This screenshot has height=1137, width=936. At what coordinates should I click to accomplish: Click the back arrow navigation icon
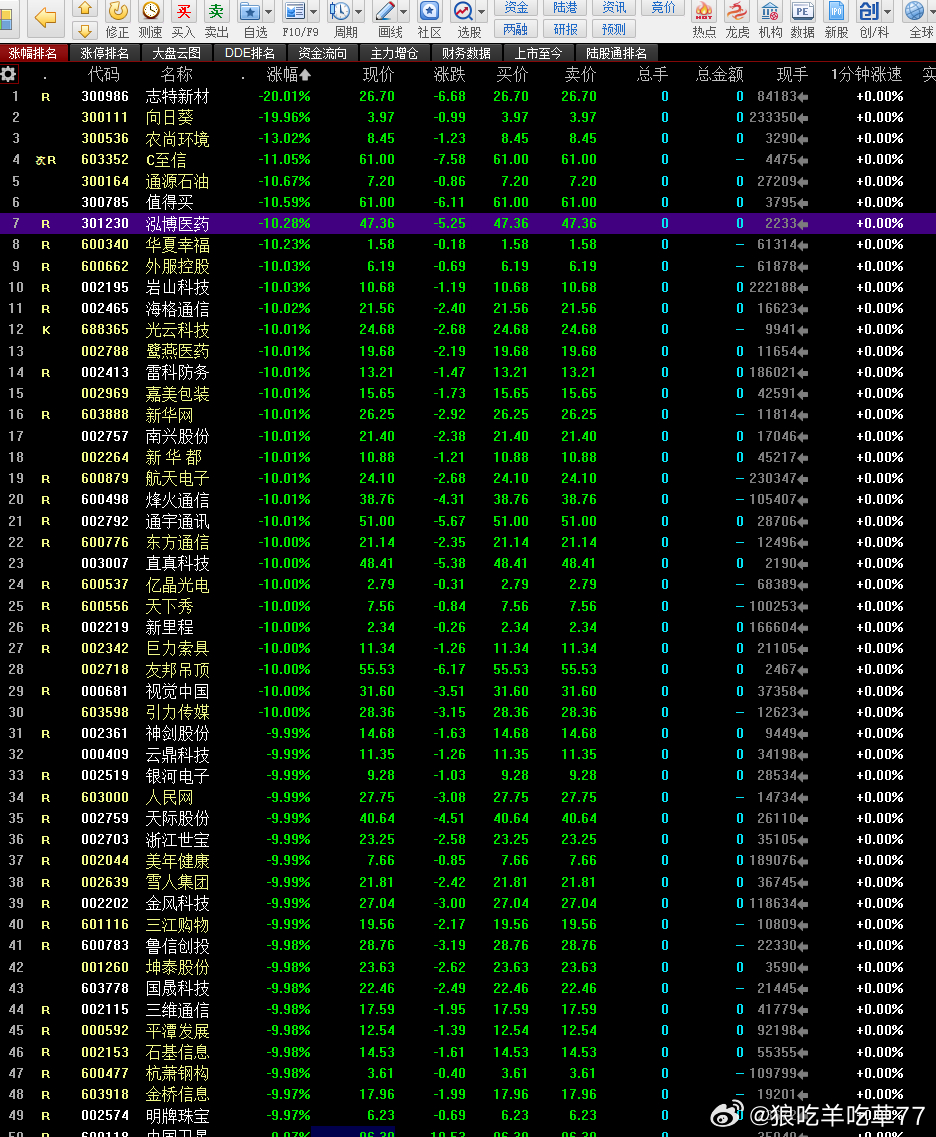coord(45,17)
